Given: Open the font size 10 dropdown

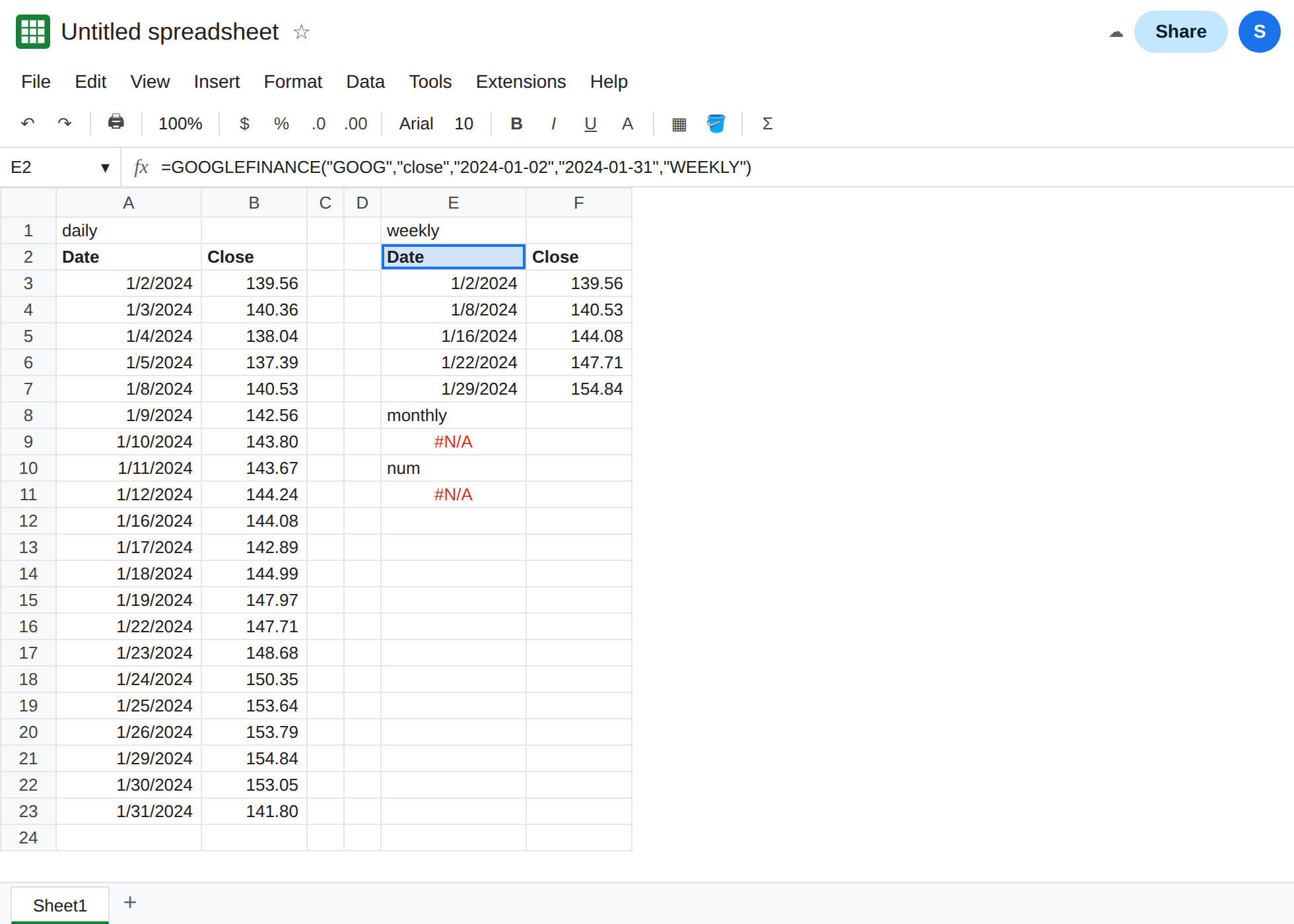Looking at the screenshot, I should (x=463, y=123).
